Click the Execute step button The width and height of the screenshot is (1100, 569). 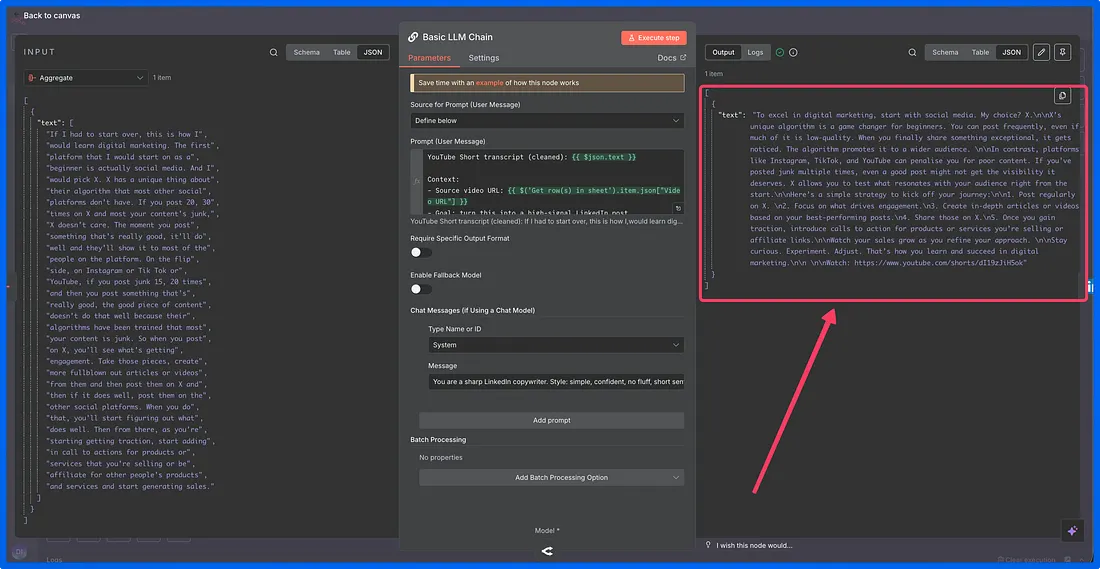pos(653,38)
